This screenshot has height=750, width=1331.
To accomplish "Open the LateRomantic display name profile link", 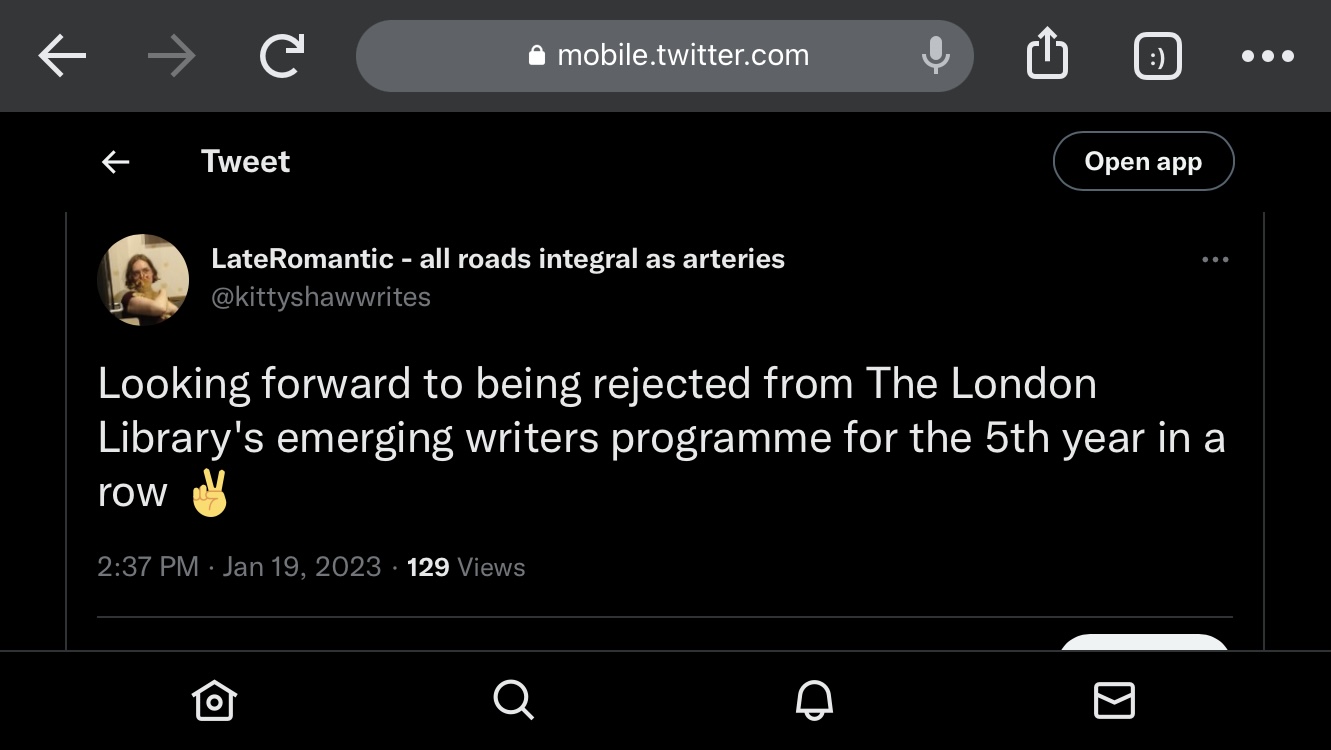I will 498,259.
